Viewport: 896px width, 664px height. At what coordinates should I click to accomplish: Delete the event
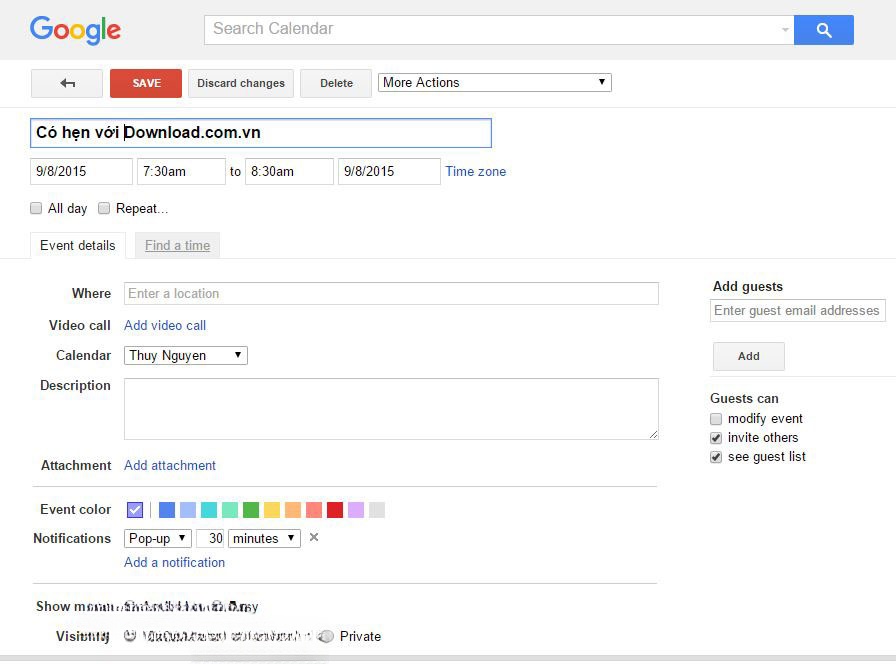(336, 83)
